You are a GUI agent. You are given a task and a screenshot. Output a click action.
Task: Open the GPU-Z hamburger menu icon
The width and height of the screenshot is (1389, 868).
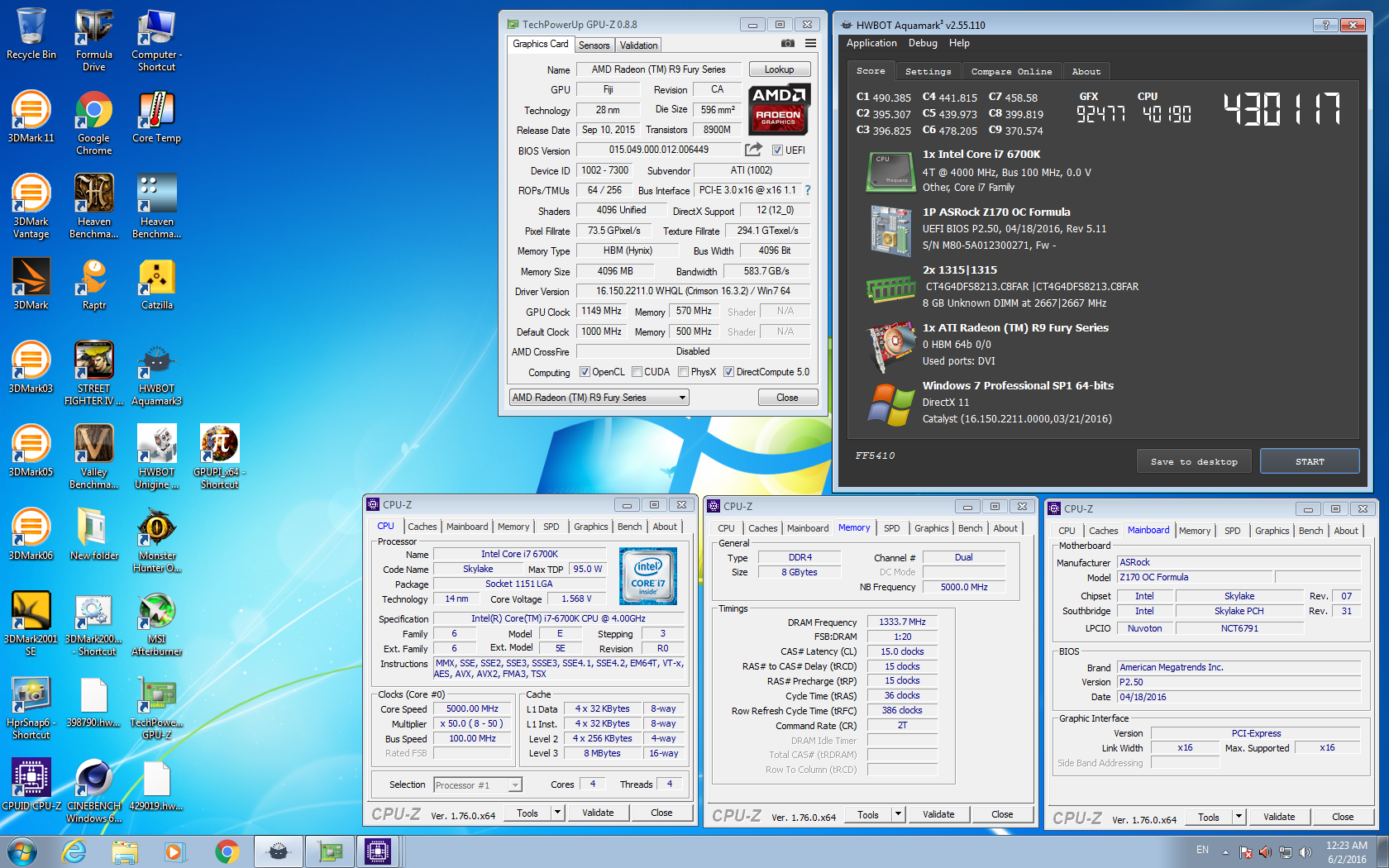click(x=811, y=44)
